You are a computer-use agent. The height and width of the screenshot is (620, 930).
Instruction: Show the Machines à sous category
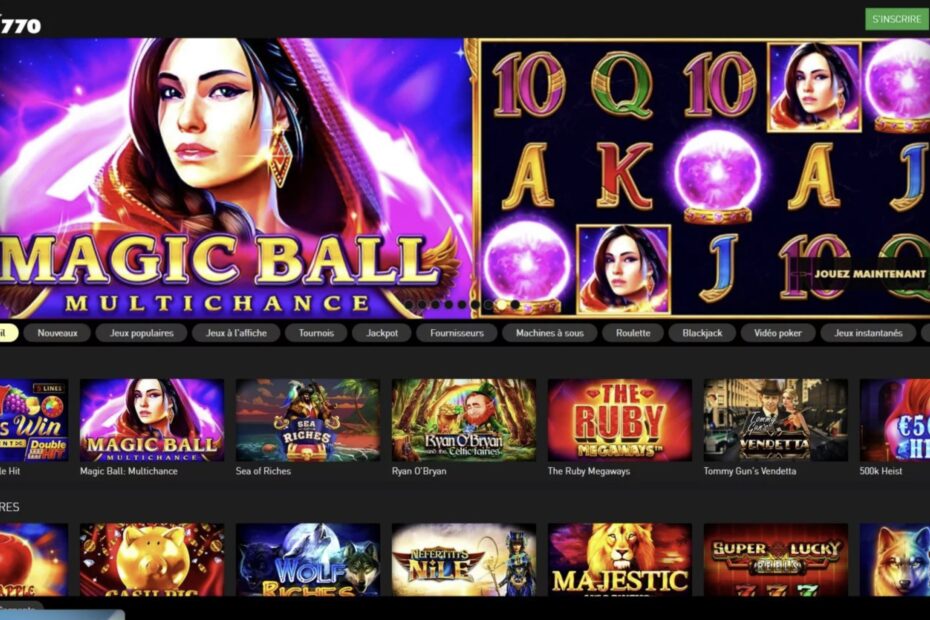pos(550,333)
